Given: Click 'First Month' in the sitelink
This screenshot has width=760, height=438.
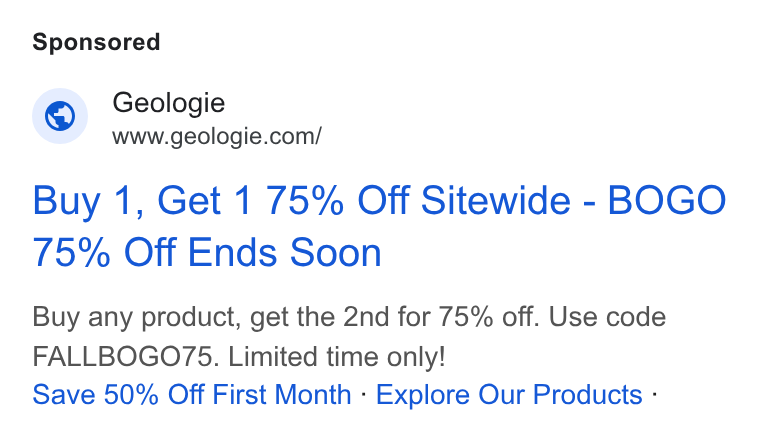Looking at the screenshot, I should tap(282, 394).
